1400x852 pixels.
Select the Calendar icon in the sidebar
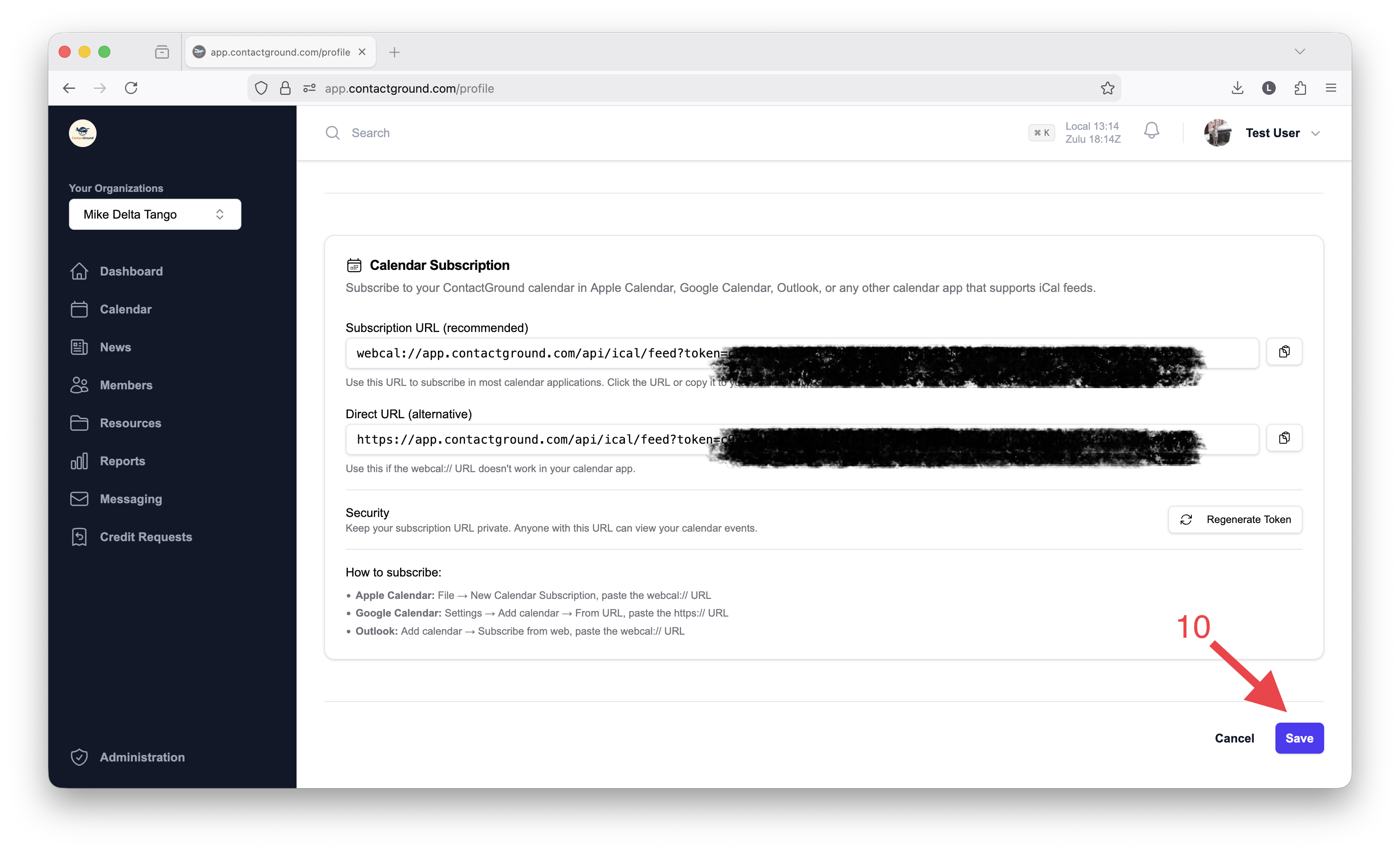(x=80, y=309)
